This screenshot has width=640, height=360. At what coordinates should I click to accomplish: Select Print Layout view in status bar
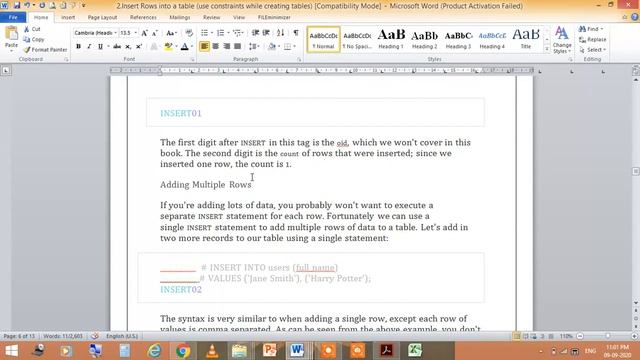pos(516,336)
